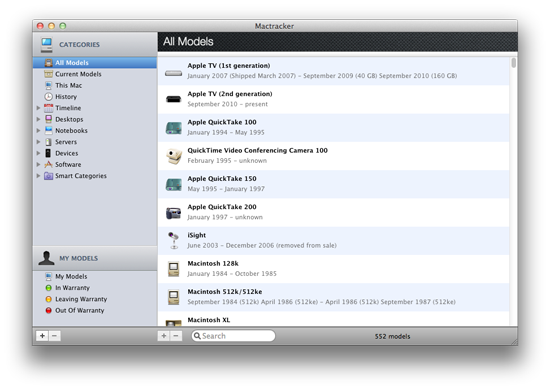Click the model list minus button
Viewport: 550px width, 390px height.
pyautogui.click(x=176, y=336)
